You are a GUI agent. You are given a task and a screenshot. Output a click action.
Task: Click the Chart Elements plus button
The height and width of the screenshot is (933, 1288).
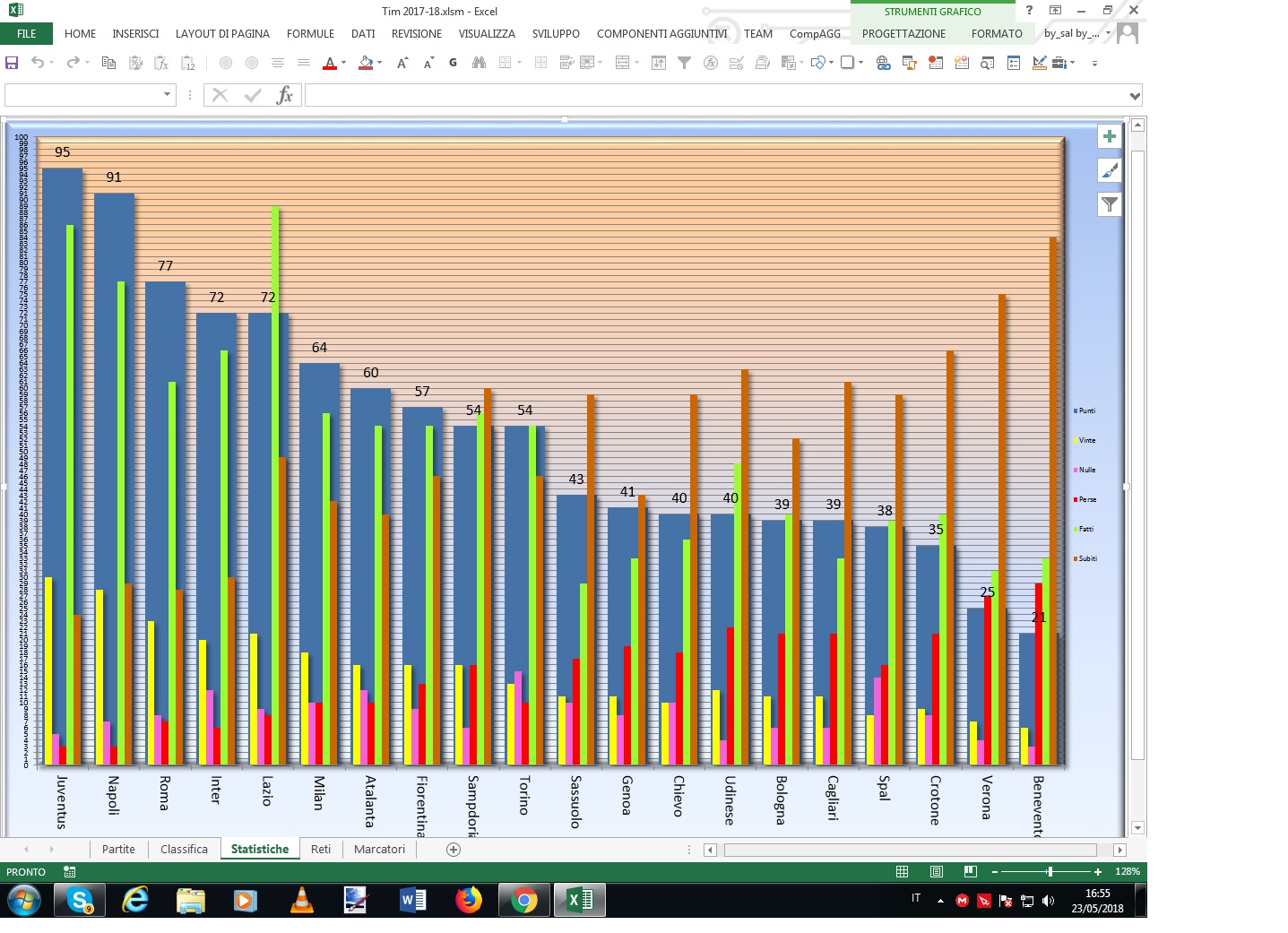point(1110,136)
